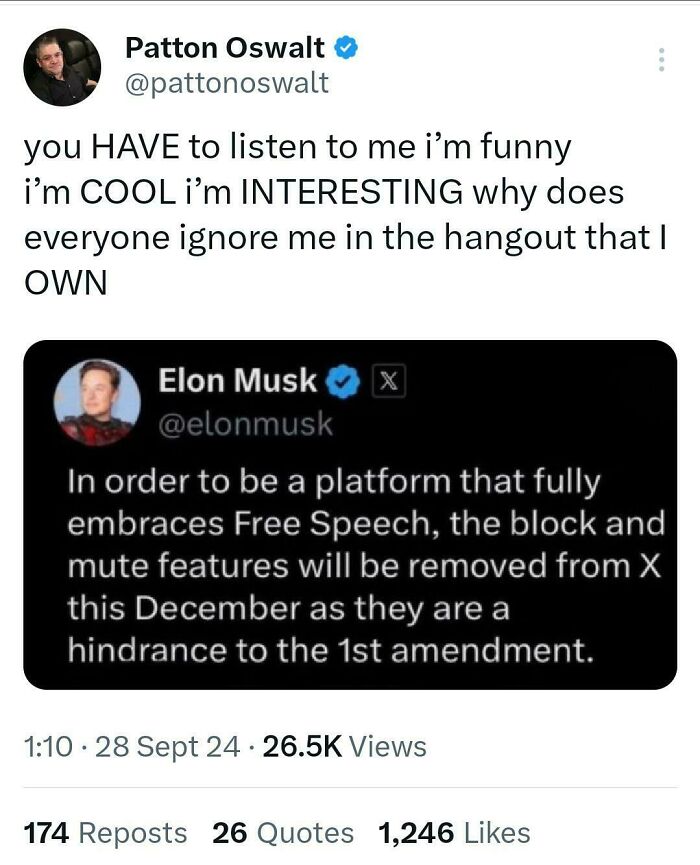The width and height of the screenshot is (700, 865).
Task: Click Patton Oswalt's display name
Action: point(225,46)
